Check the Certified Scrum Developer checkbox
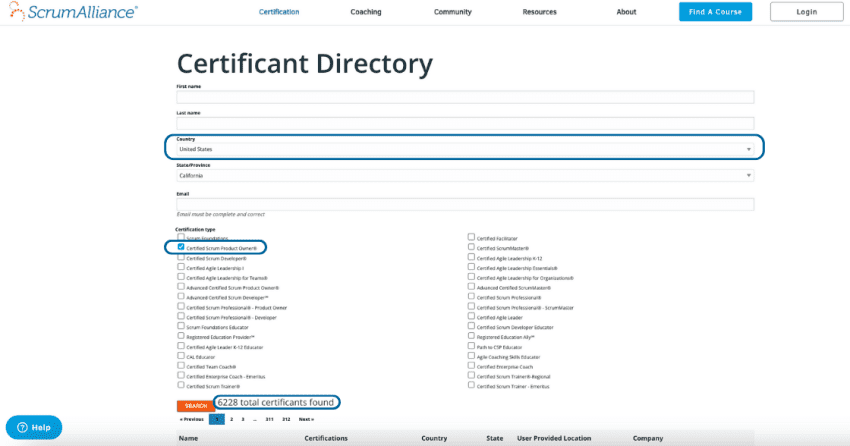Image resolution: width=850 pixels, height=446 pixels. tap(181, 257)
